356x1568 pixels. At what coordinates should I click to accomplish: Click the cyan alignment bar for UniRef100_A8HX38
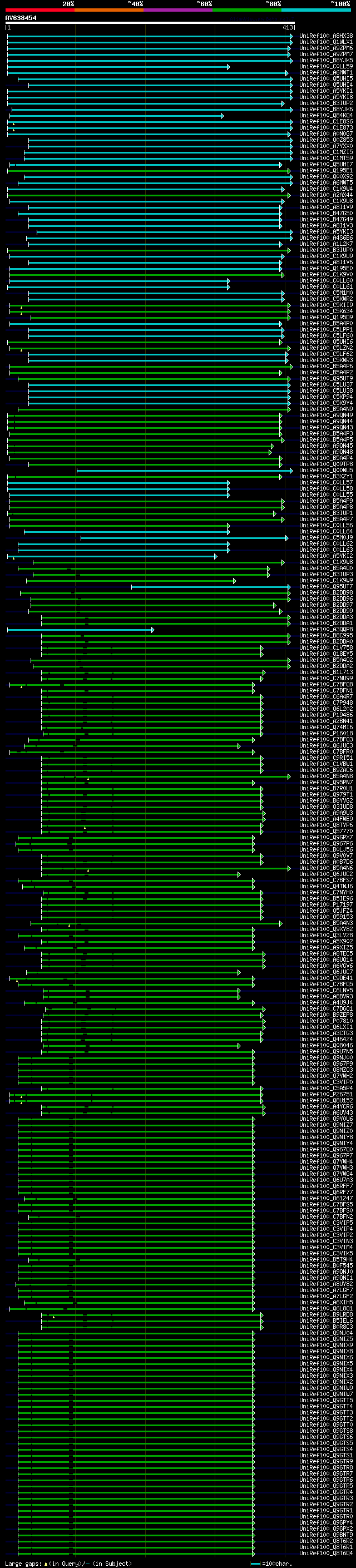point(150,36)
